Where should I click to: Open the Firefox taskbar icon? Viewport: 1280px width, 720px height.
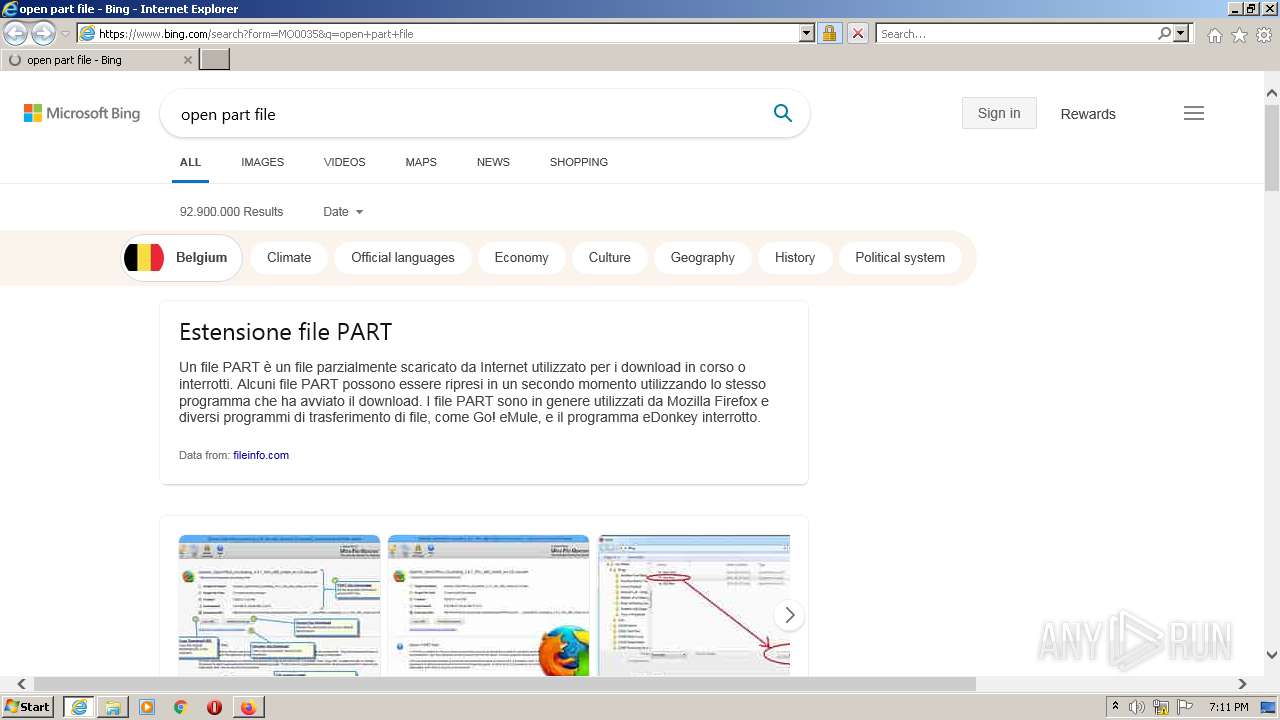[x=248, y=707]
